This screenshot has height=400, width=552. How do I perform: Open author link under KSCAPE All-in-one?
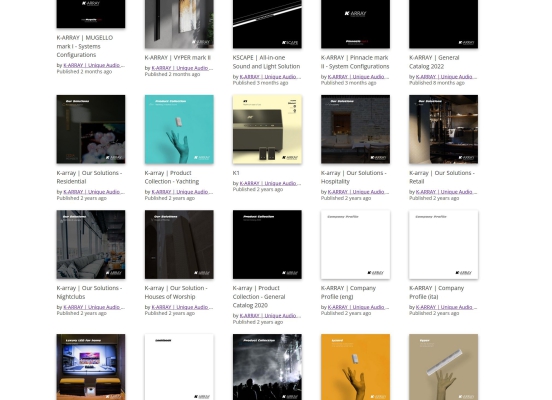click(270, 76)
